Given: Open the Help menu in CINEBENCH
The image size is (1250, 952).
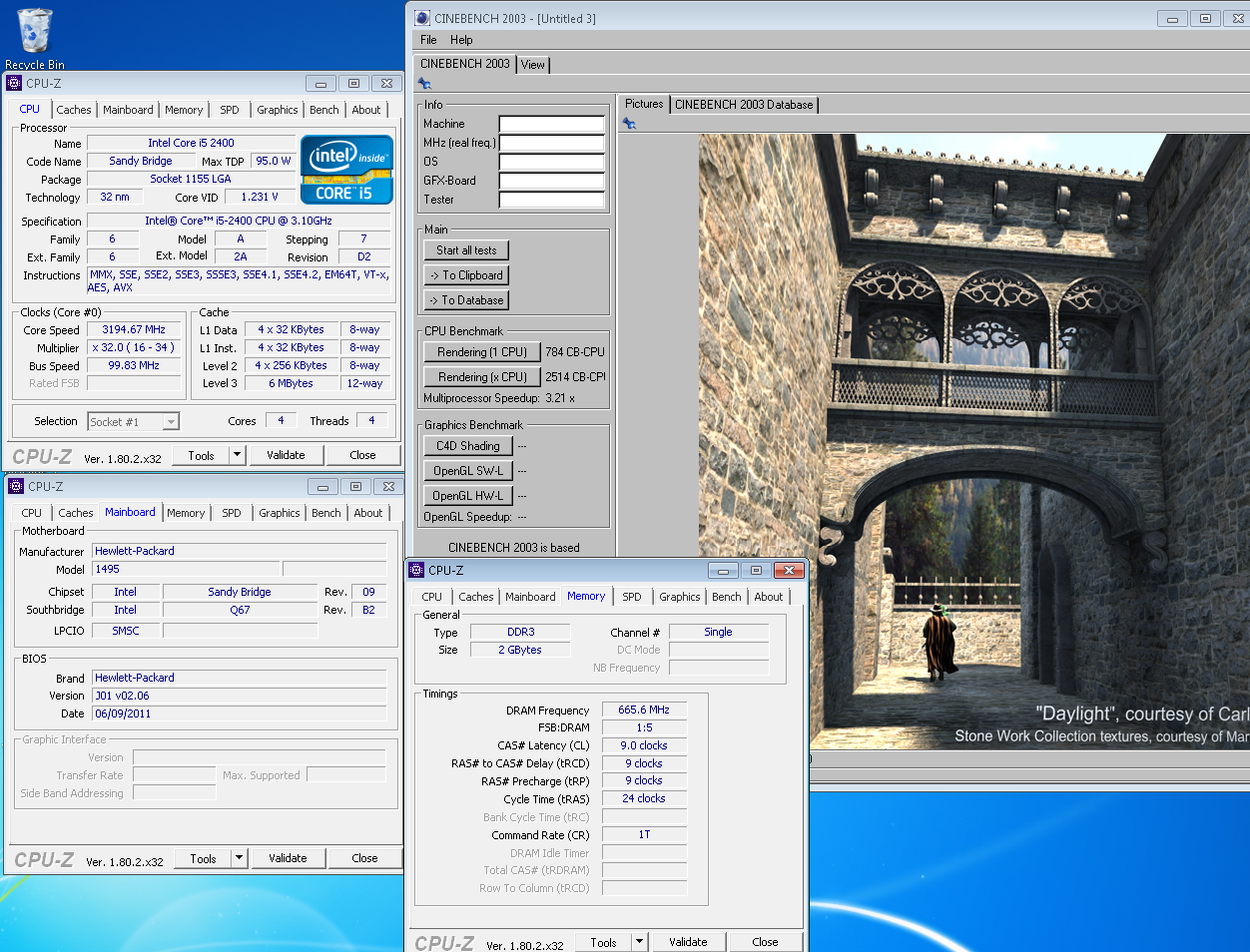Looking at the screenshot, I should tap(461, 40).
